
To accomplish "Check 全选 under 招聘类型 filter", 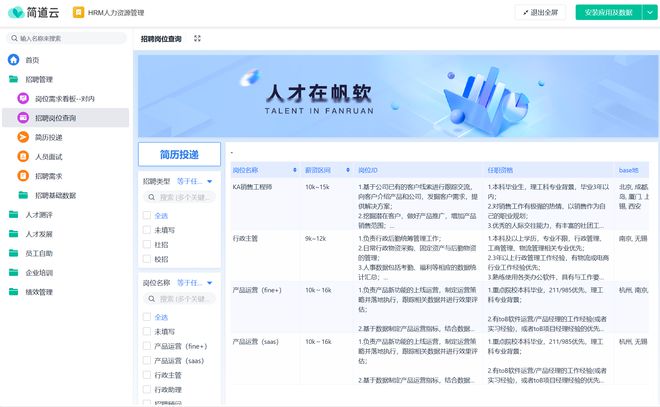I will (147, 215).
